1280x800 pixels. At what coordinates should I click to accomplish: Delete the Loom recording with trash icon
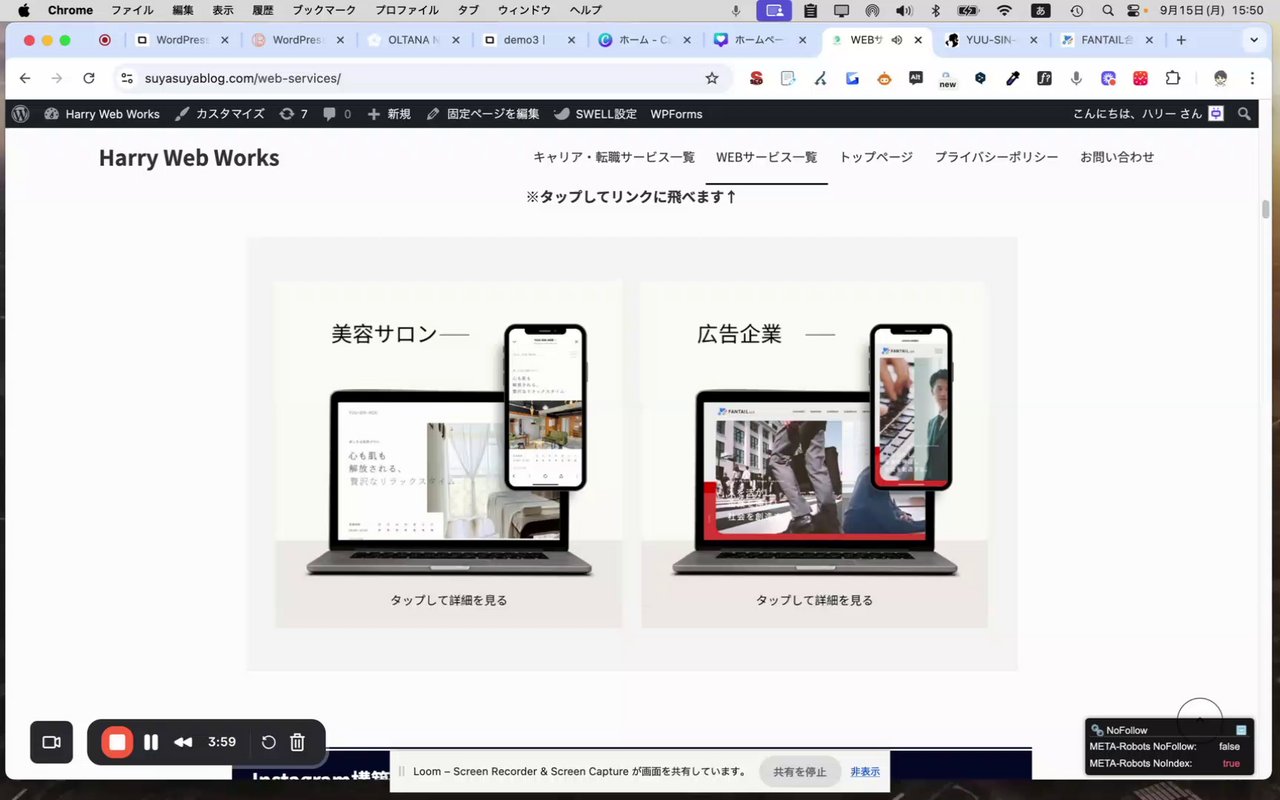[297, 742]
